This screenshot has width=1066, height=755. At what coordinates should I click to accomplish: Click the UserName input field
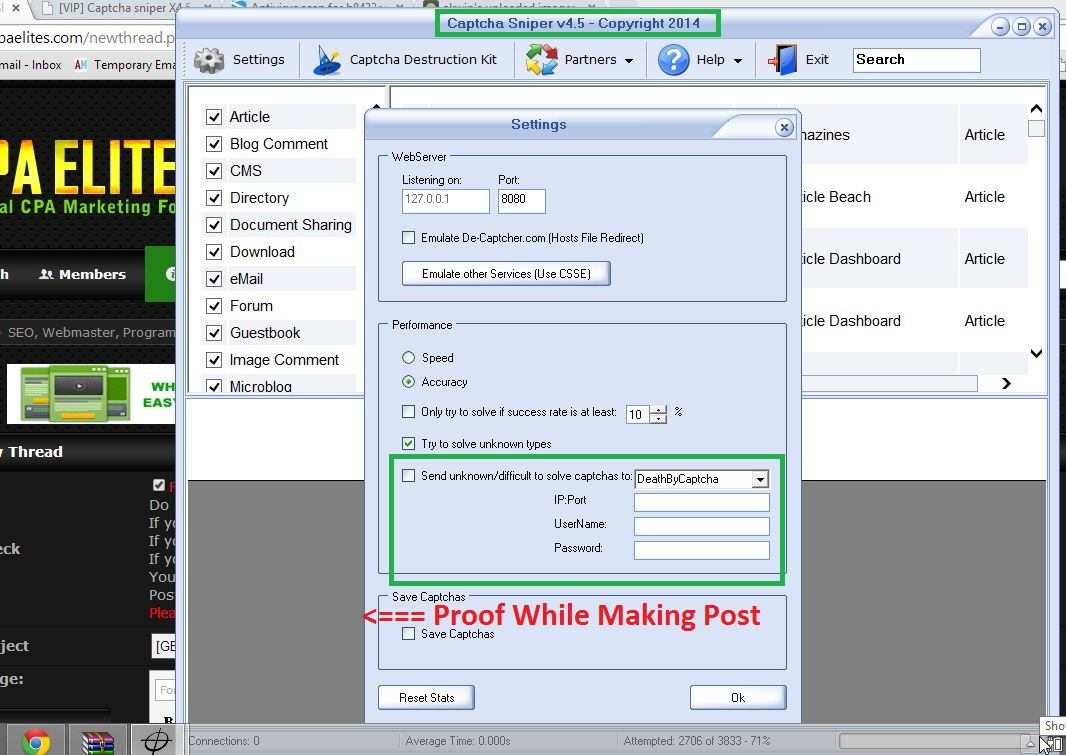[x=701, y=525]
